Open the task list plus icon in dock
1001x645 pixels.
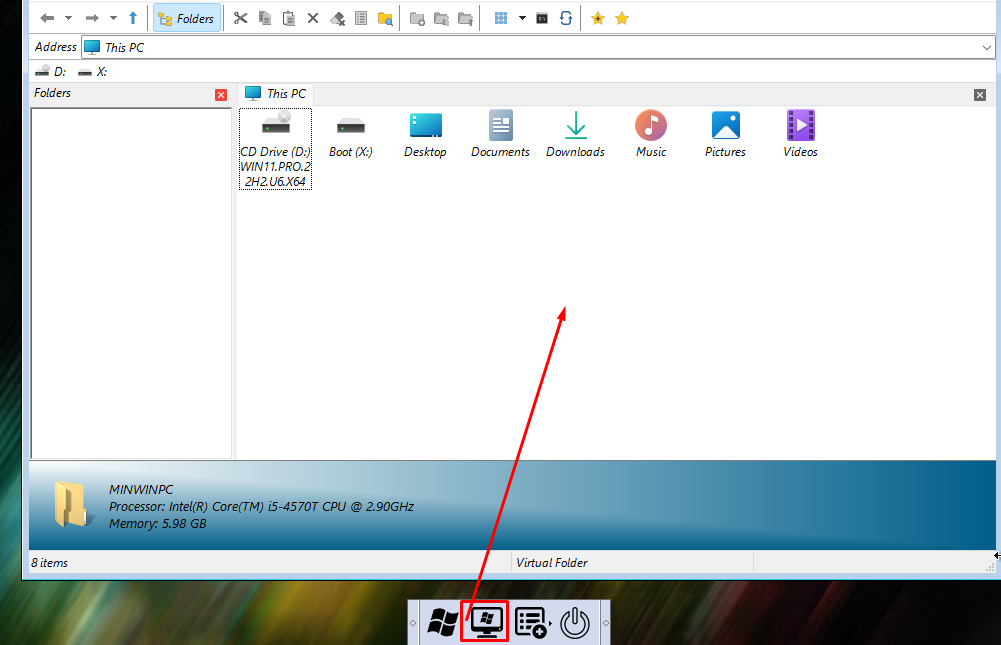click(x=531, y=623)
